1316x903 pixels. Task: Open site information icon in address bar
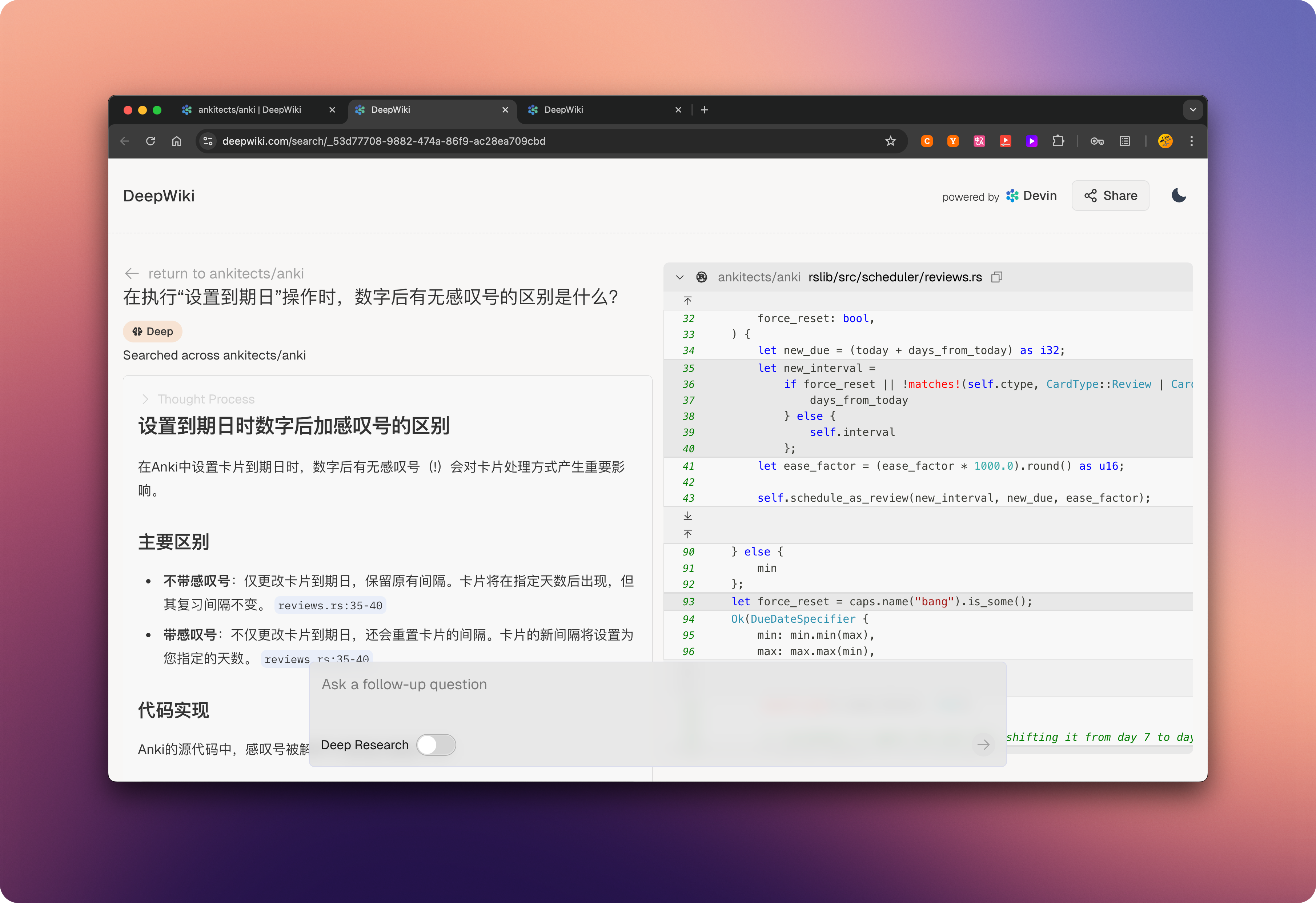(x=208, y=141)
